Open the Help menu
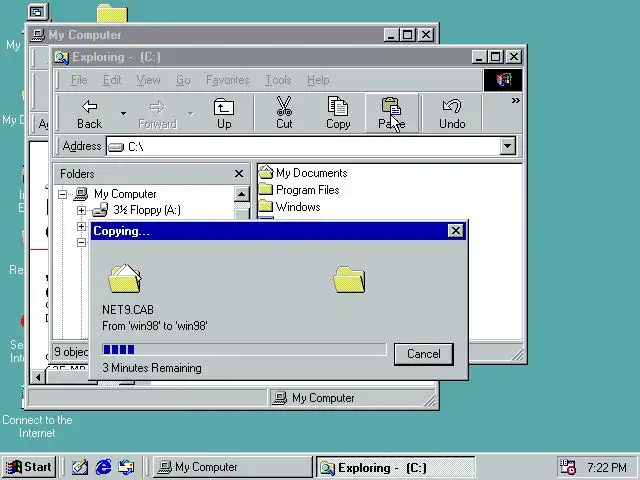640x480 pixels. pos(318,80)
